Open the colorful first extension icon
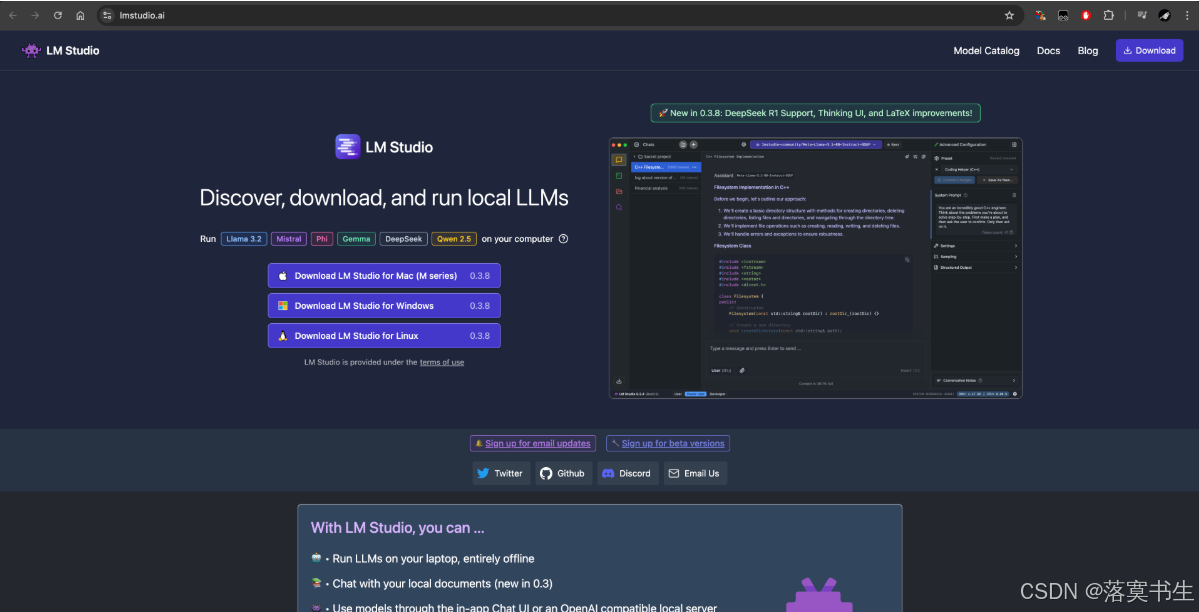The image size is (1199, 612). coord(1040,15)
